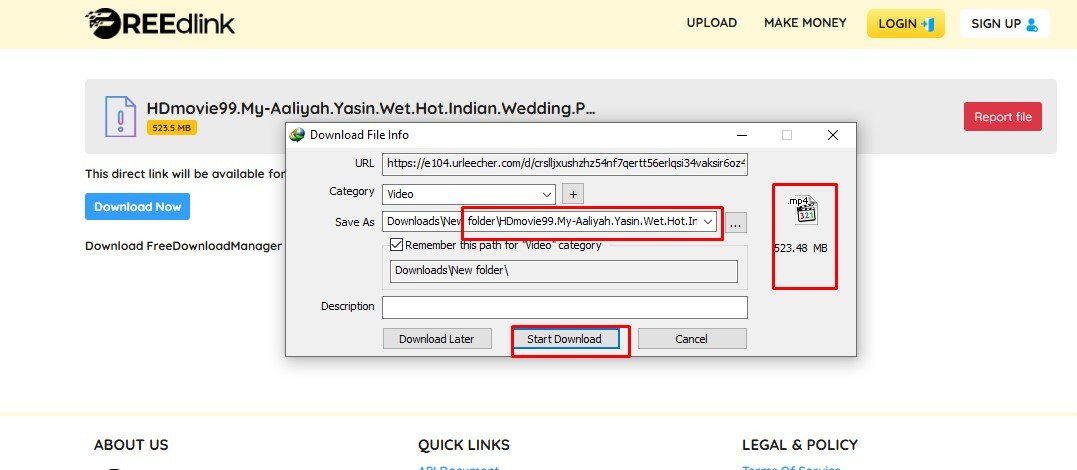Minimize the Download File Info dialog

(741, 135)
